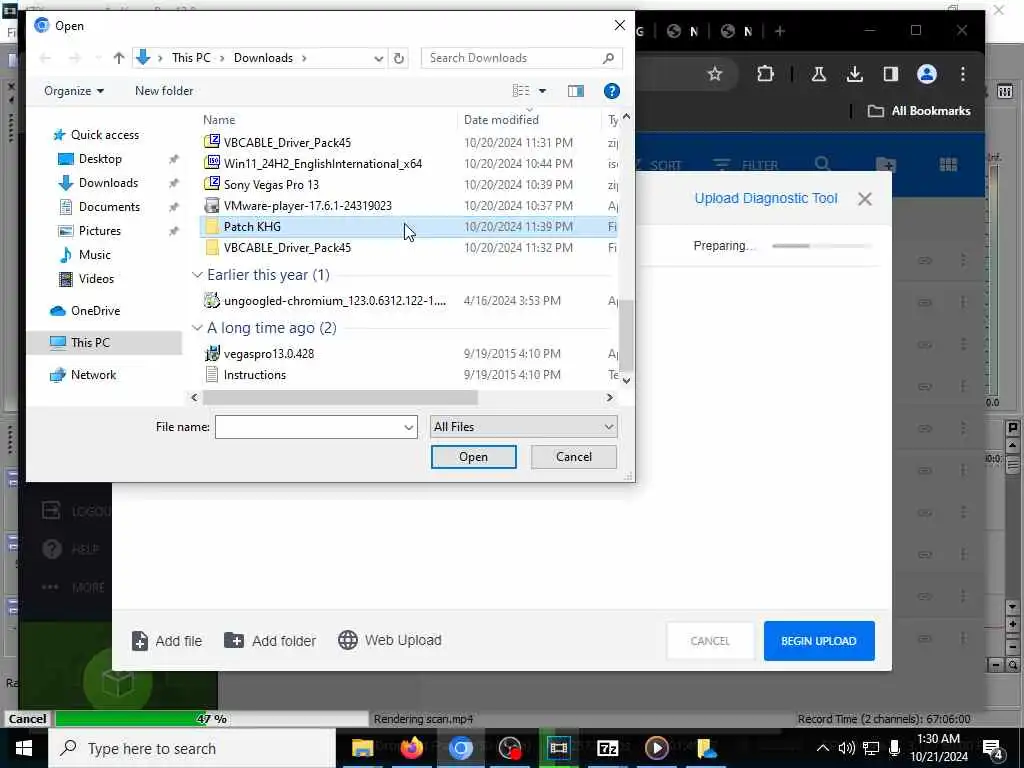Open Chrome Labs flask icon

[x=818, y=74]
